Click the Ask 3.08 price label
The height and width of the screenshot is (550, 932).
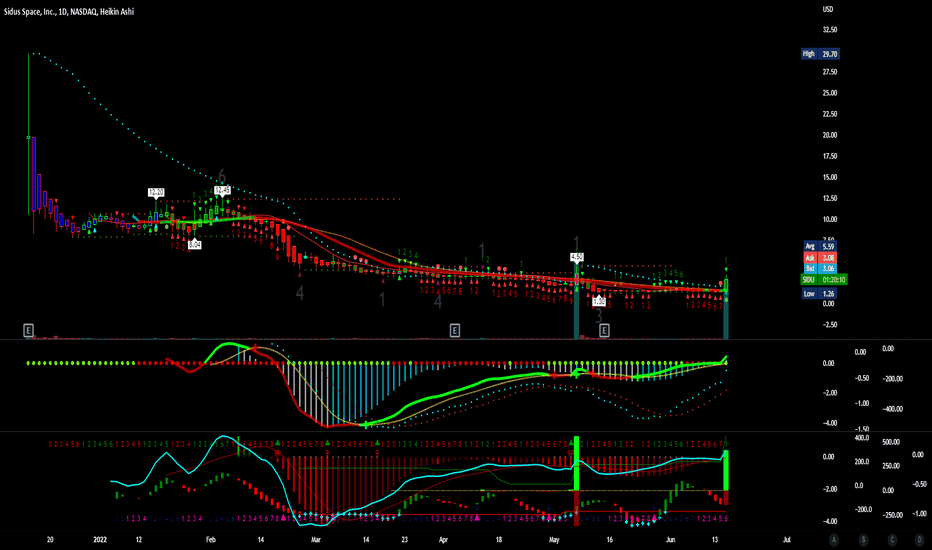tap(820, 257)
